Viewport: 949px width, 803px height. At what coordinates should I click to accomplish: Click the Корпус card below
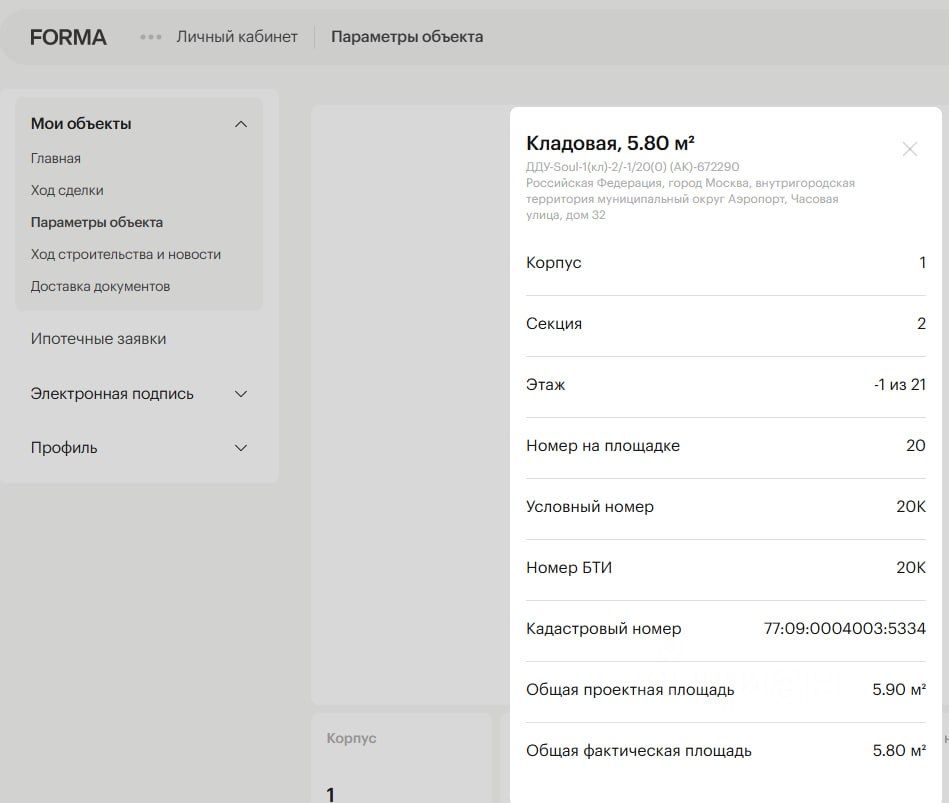tap(400, 758)
